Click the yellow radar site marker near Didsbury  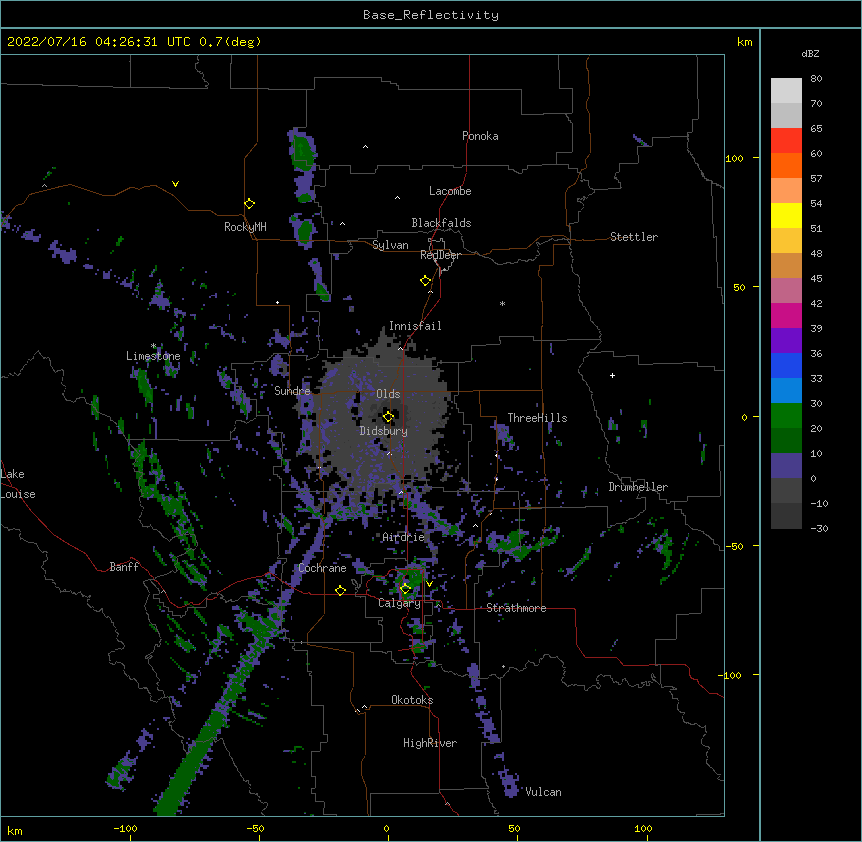[x=388, y=417]
